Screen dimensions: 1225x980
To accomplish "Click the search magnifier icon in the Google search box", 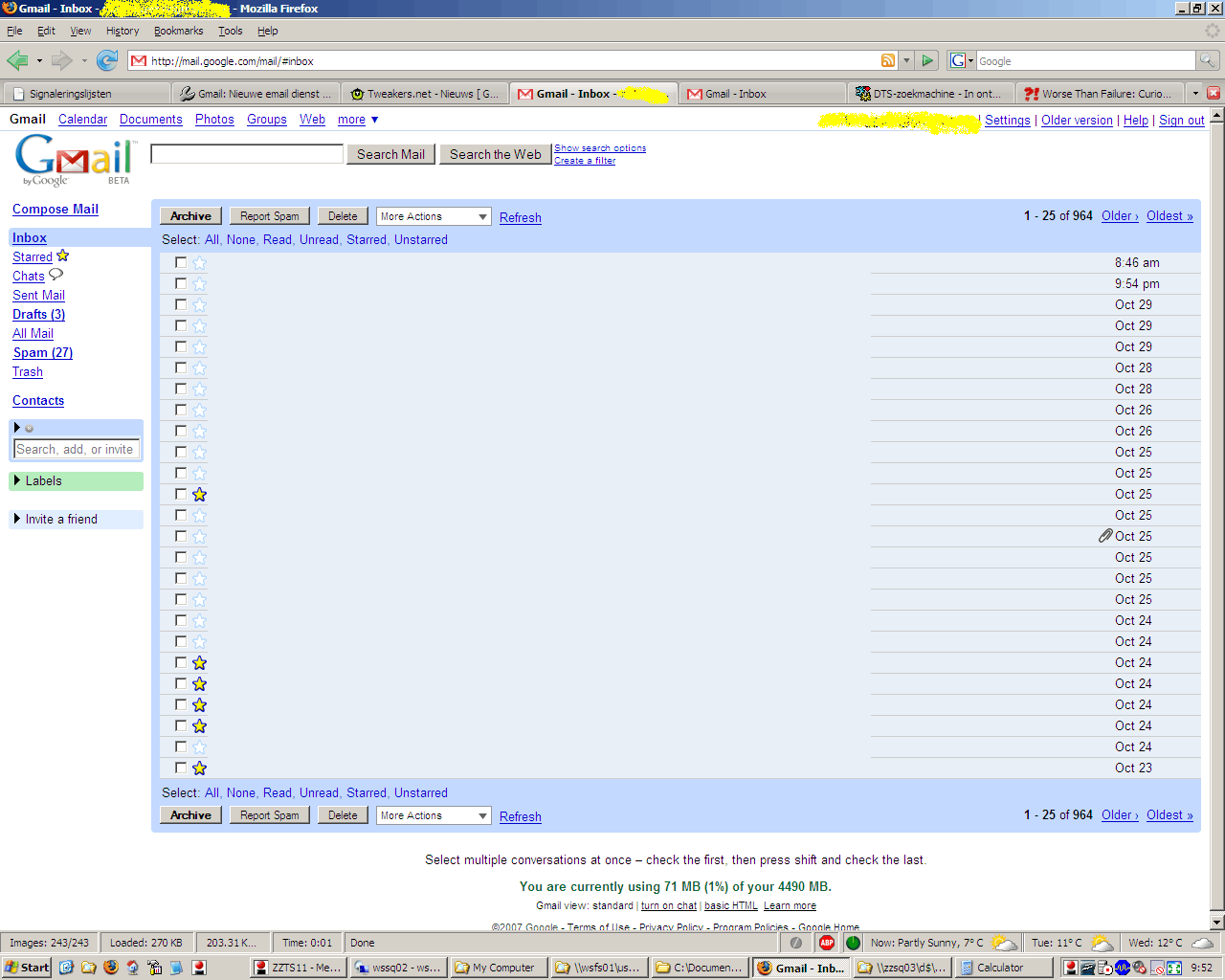I will point(1208,60).
